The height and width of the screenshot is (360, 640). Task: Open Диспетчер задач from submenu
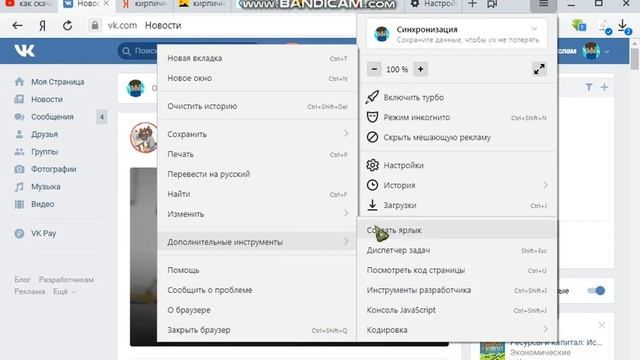(457, 250)
